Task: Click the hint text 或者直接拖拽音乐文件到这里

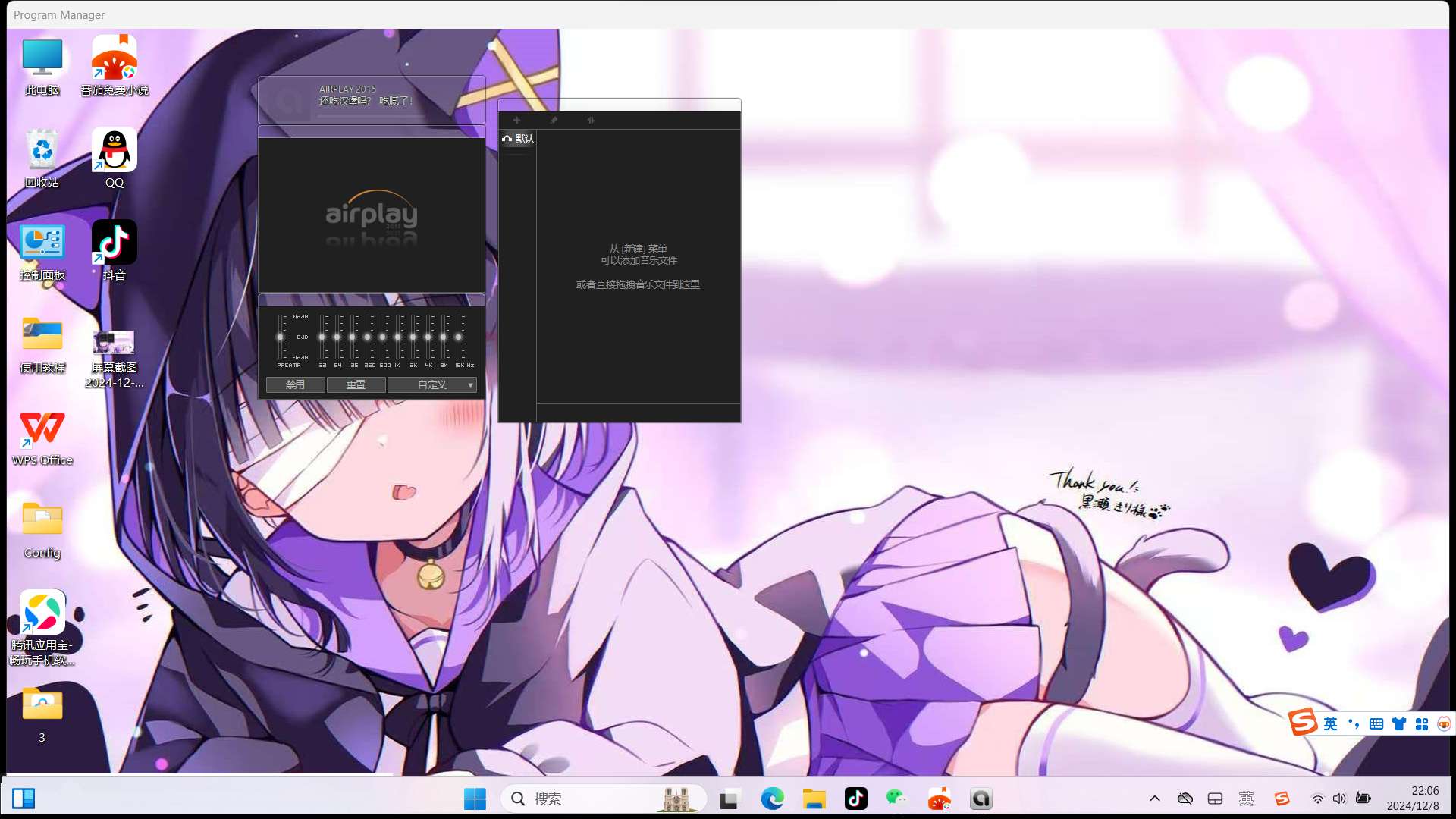Action: 638,284
